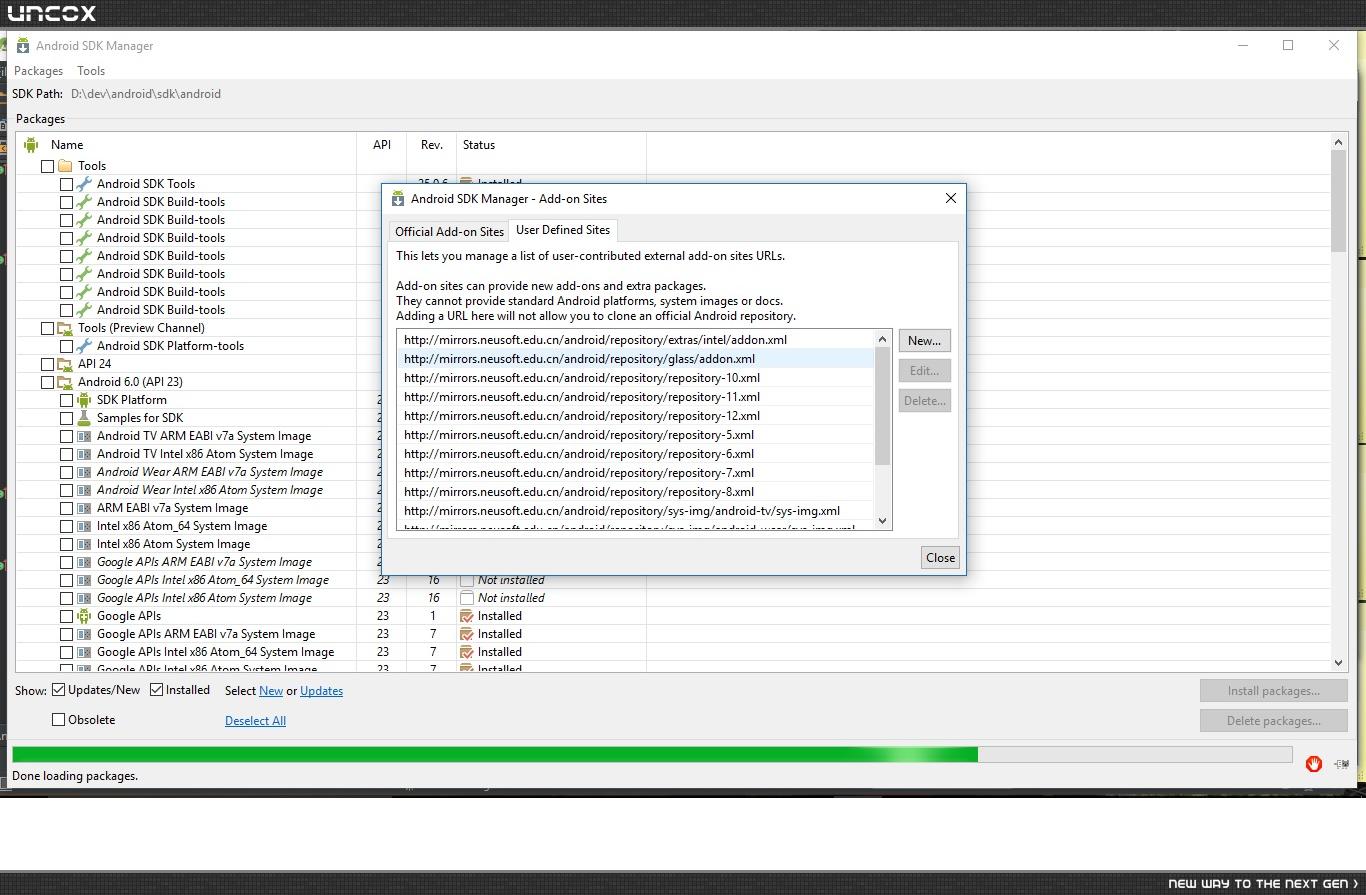Click the Edit... button in Add-on Sites
Screen dimensions: 1366x895
point(924,371)
